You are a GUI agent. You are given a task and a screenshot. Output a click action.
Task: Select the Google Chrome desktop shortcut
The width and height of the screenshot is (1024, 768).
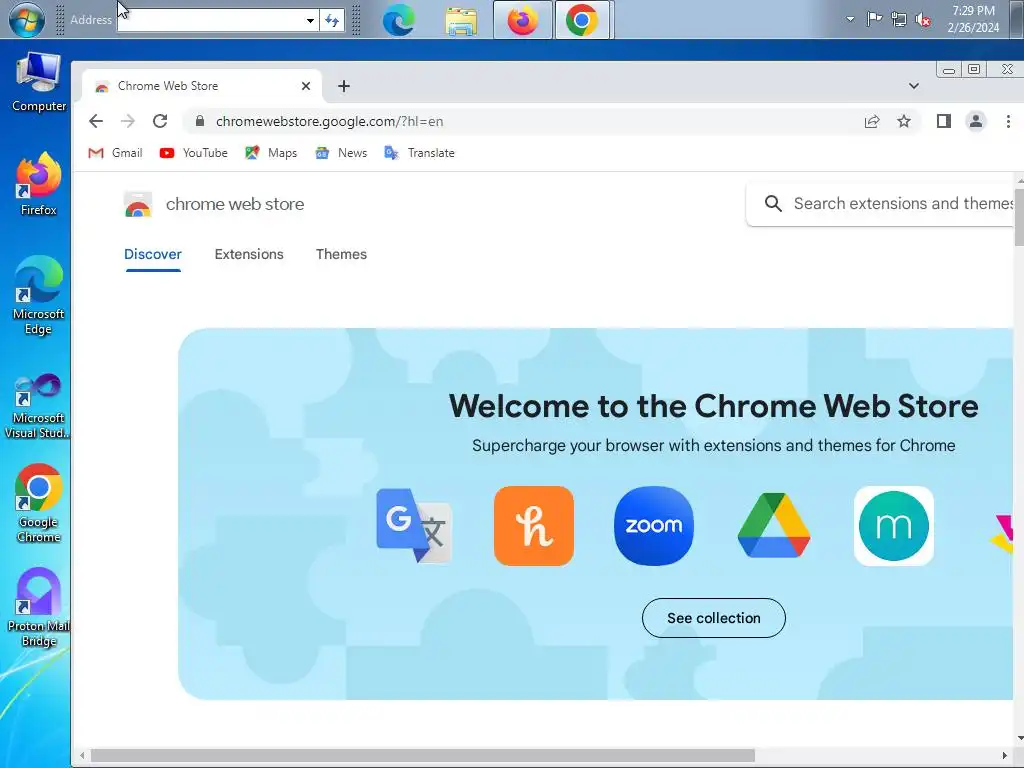[x=39, y=504]
